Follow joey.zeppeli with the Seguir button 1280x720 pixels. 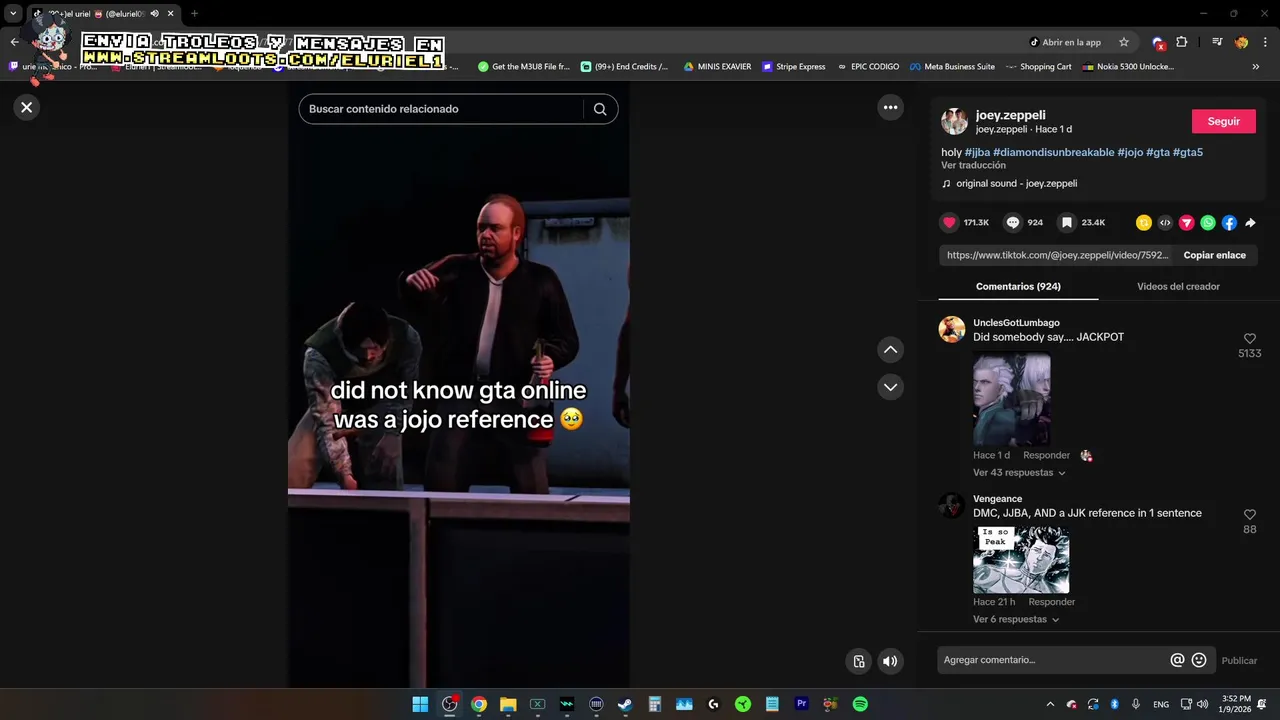[1224, 121]
